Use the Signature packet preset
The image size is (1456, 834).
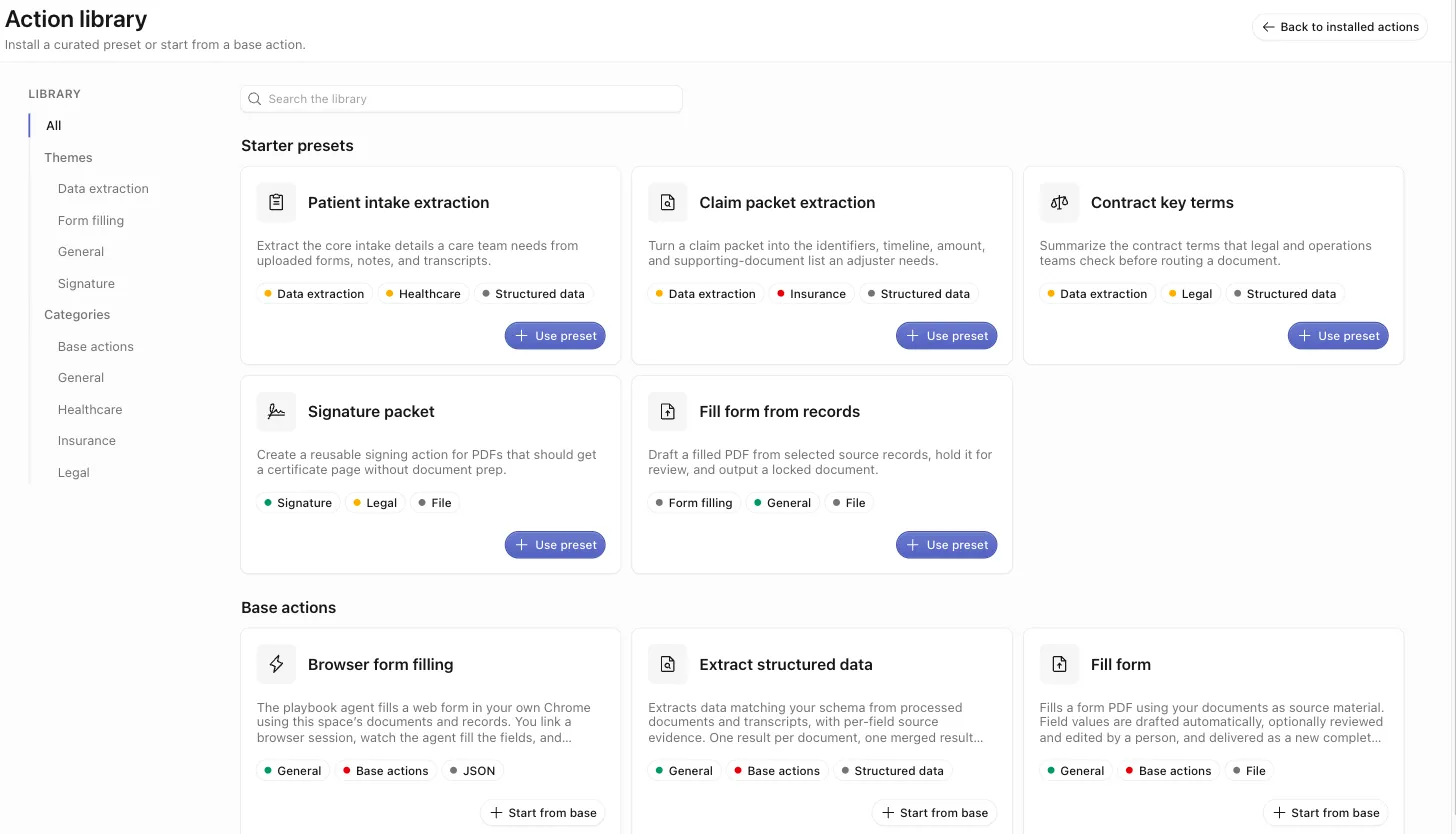(555, 545)
